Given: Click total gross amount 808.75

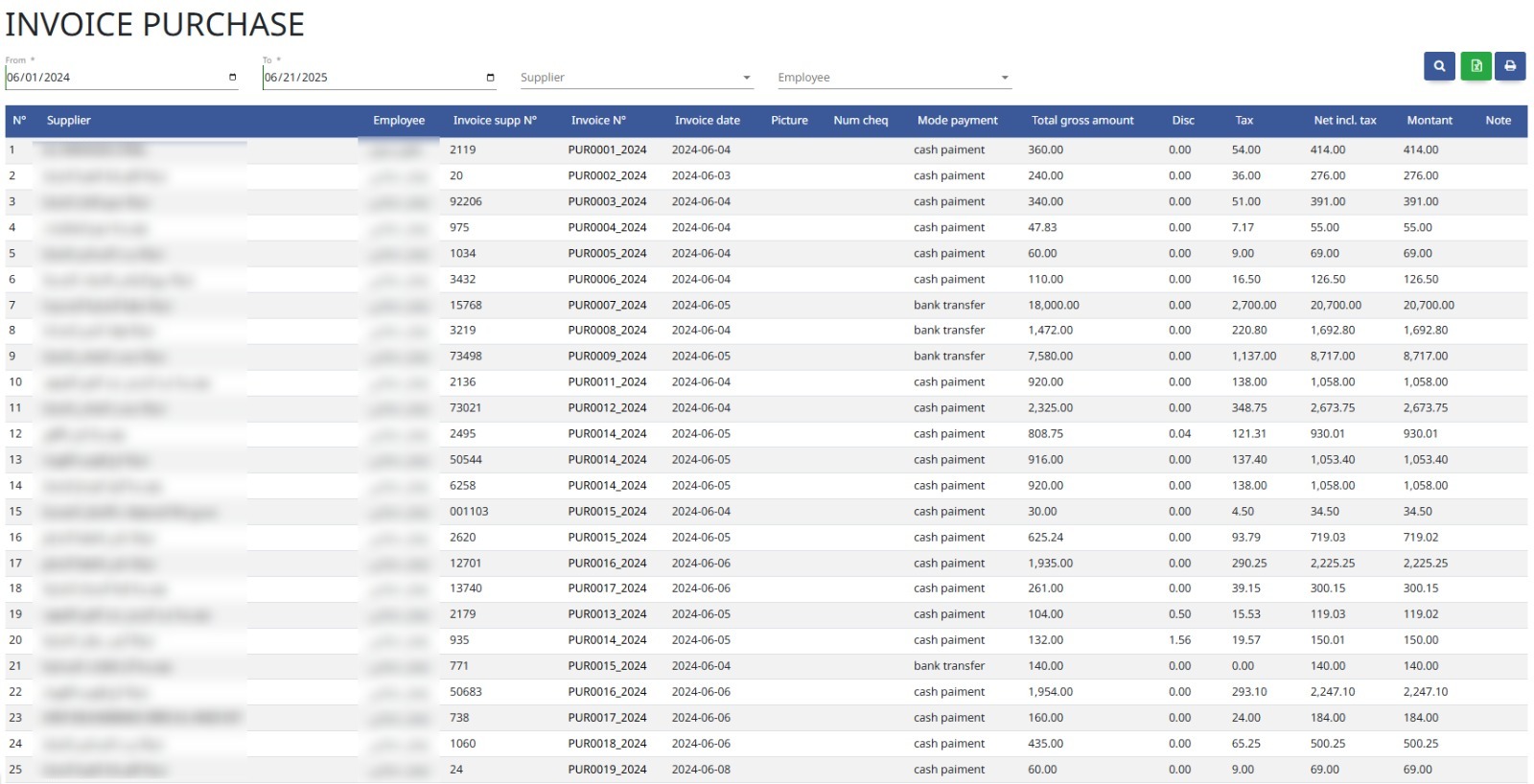Looking at the screenshot, I should [1045, 434].
